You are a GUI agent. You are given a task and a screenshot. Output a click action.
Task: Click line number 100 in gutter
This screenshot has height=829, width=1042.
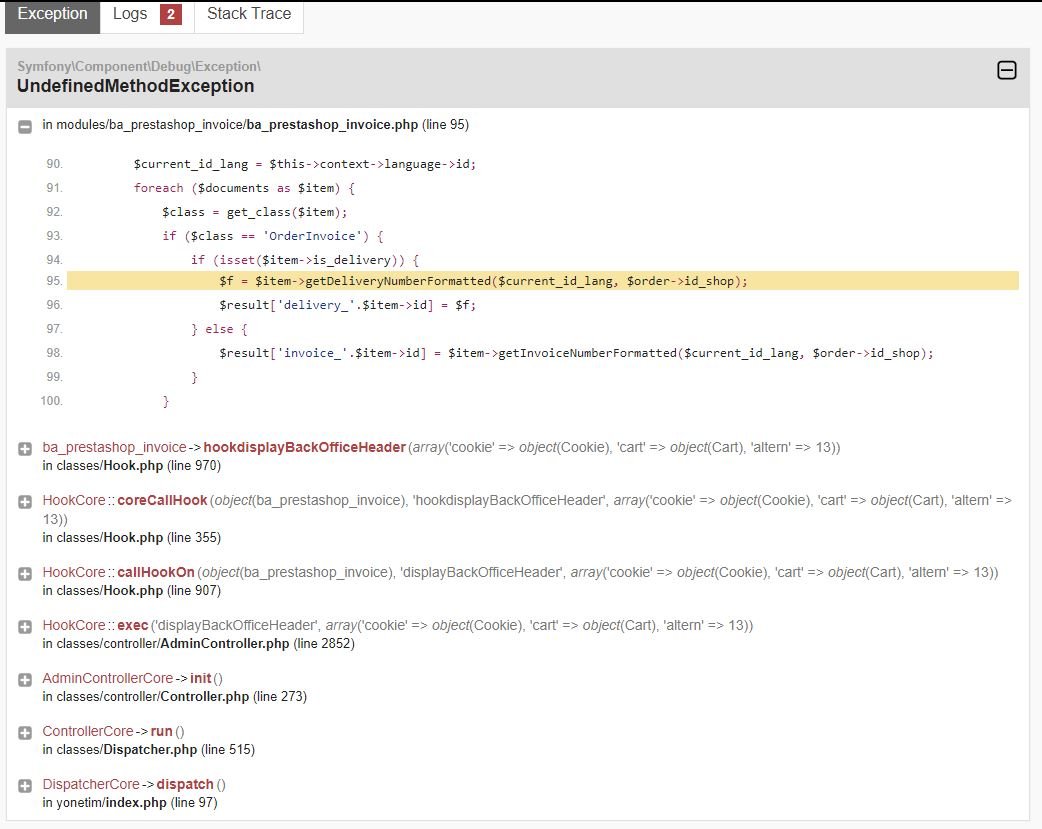51,401
